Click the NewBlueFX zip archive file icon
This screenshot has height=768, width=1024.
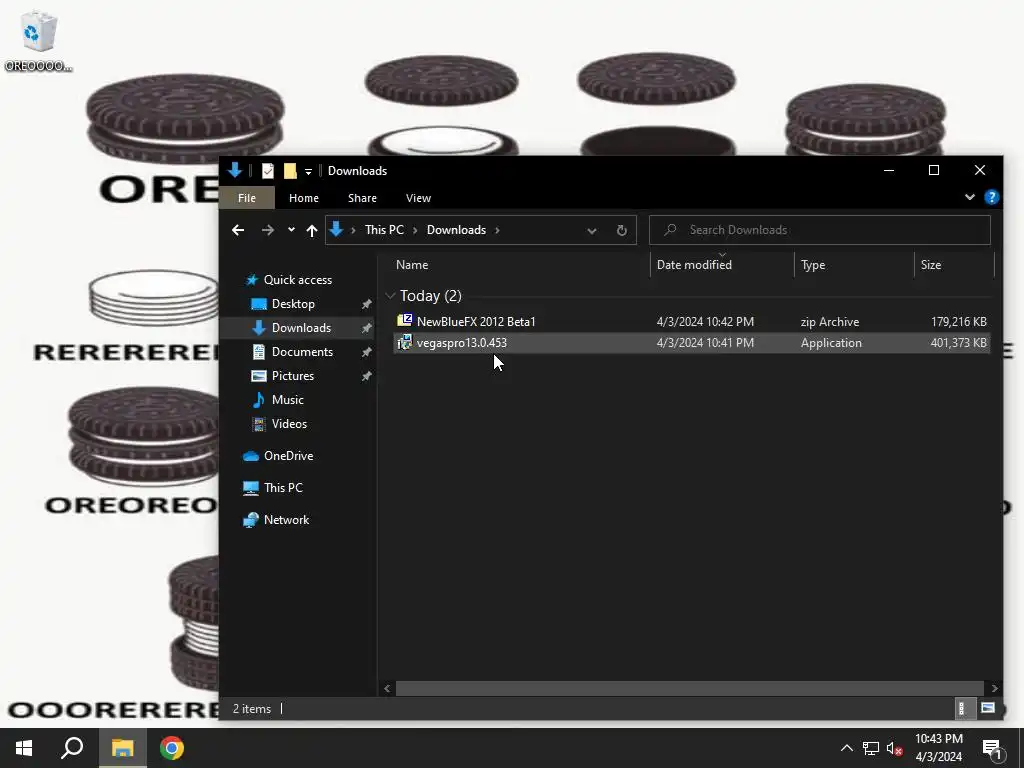[405, 321]
